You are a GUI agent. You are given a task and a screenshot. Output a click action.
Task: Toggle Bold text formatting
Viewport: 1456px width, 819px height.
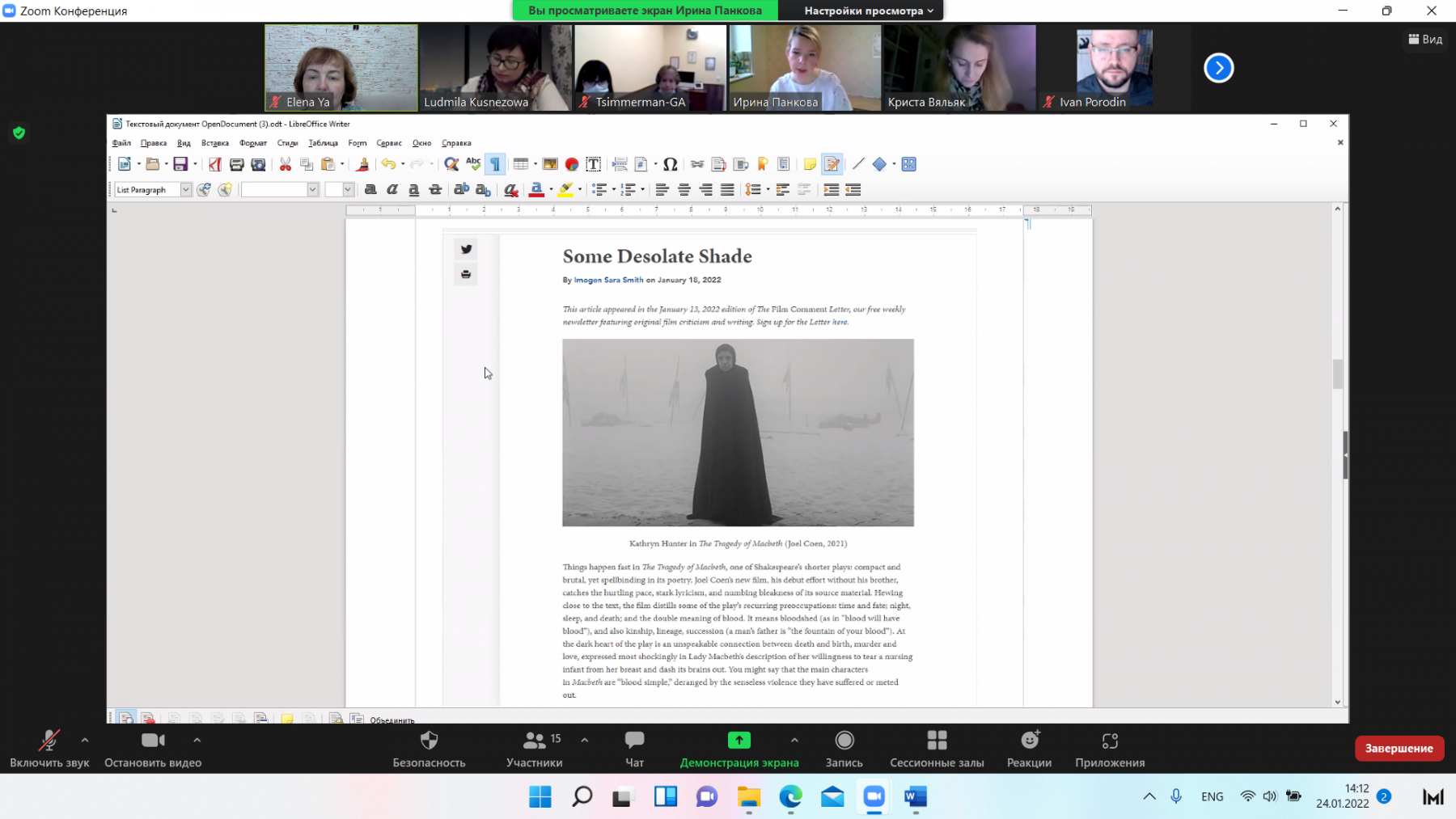tap(370, 189)
